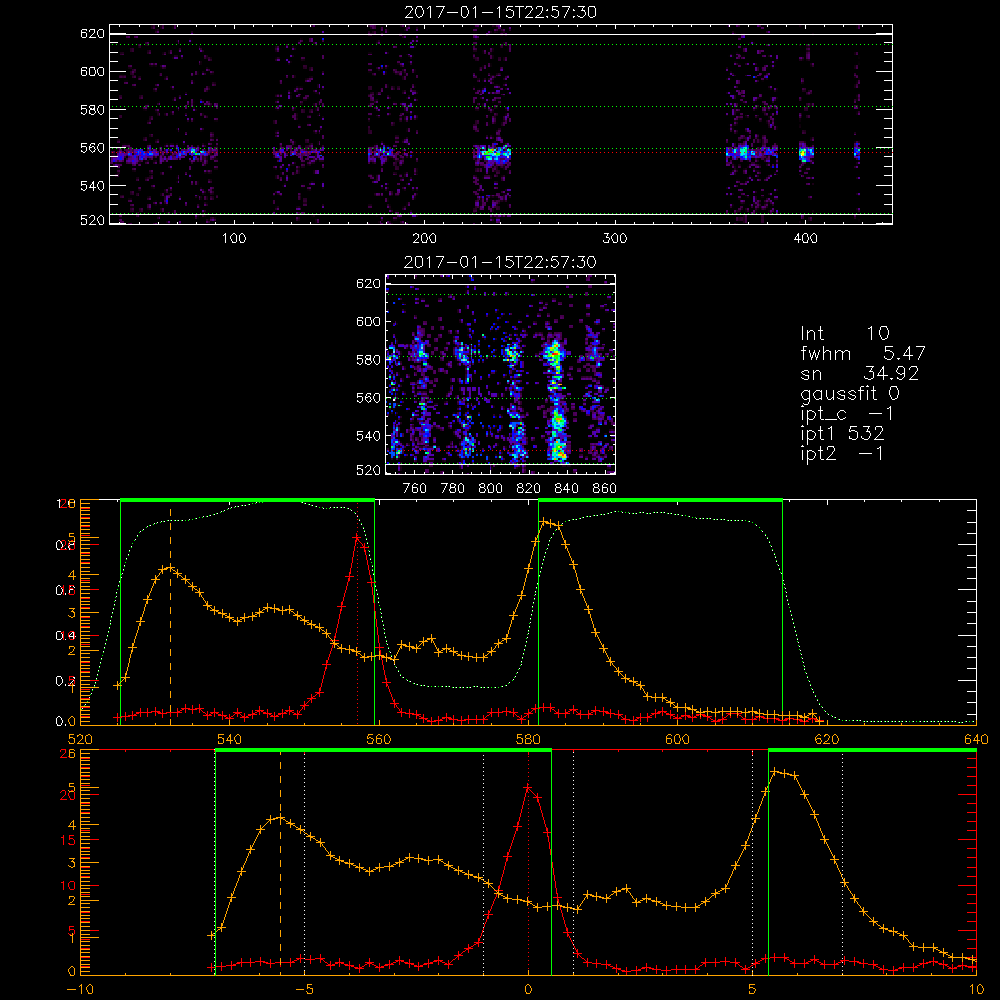Click the orange dashed vertical line in bottom plot

pos(280,862)
